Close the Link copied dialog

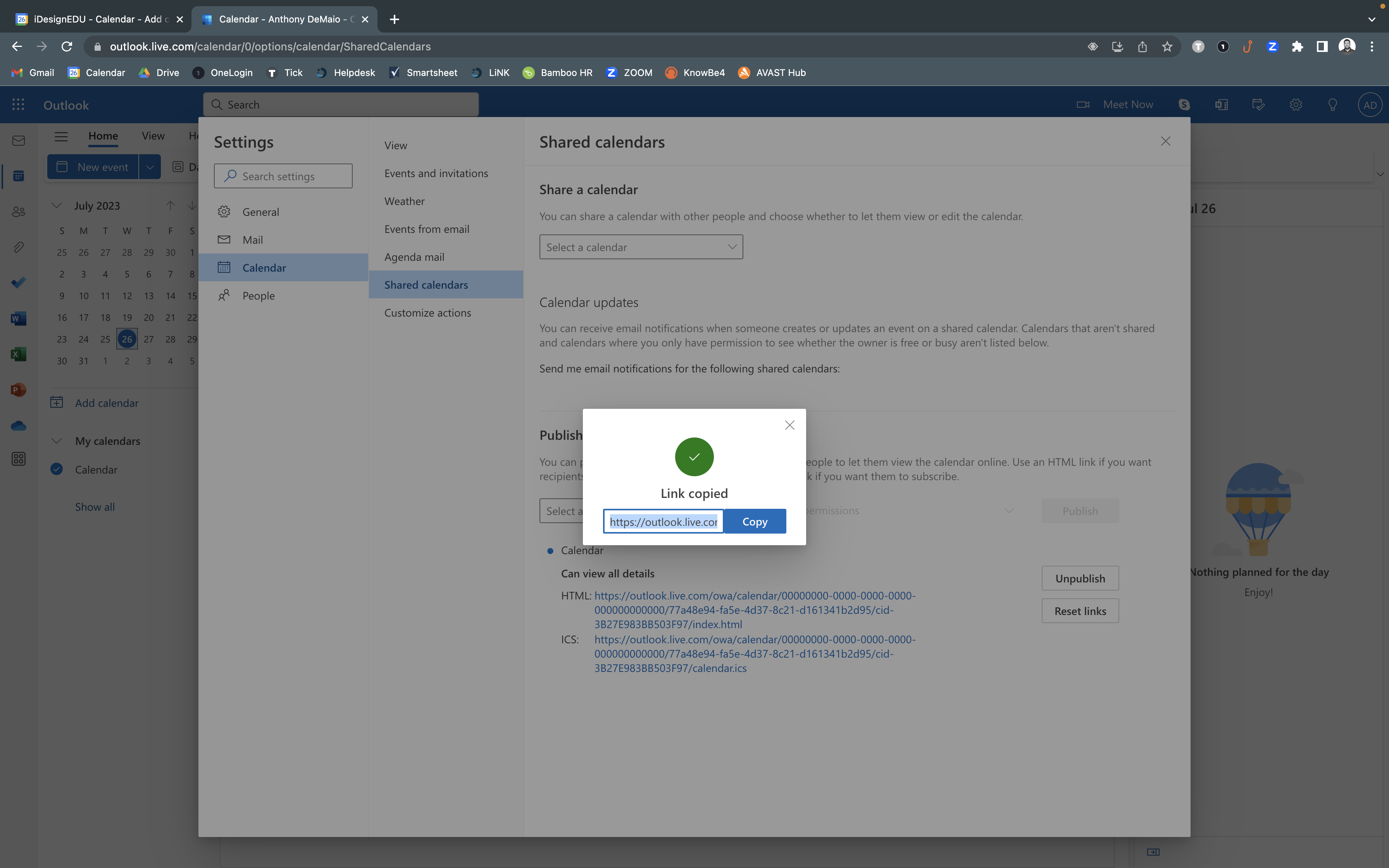tap(789, 425)
